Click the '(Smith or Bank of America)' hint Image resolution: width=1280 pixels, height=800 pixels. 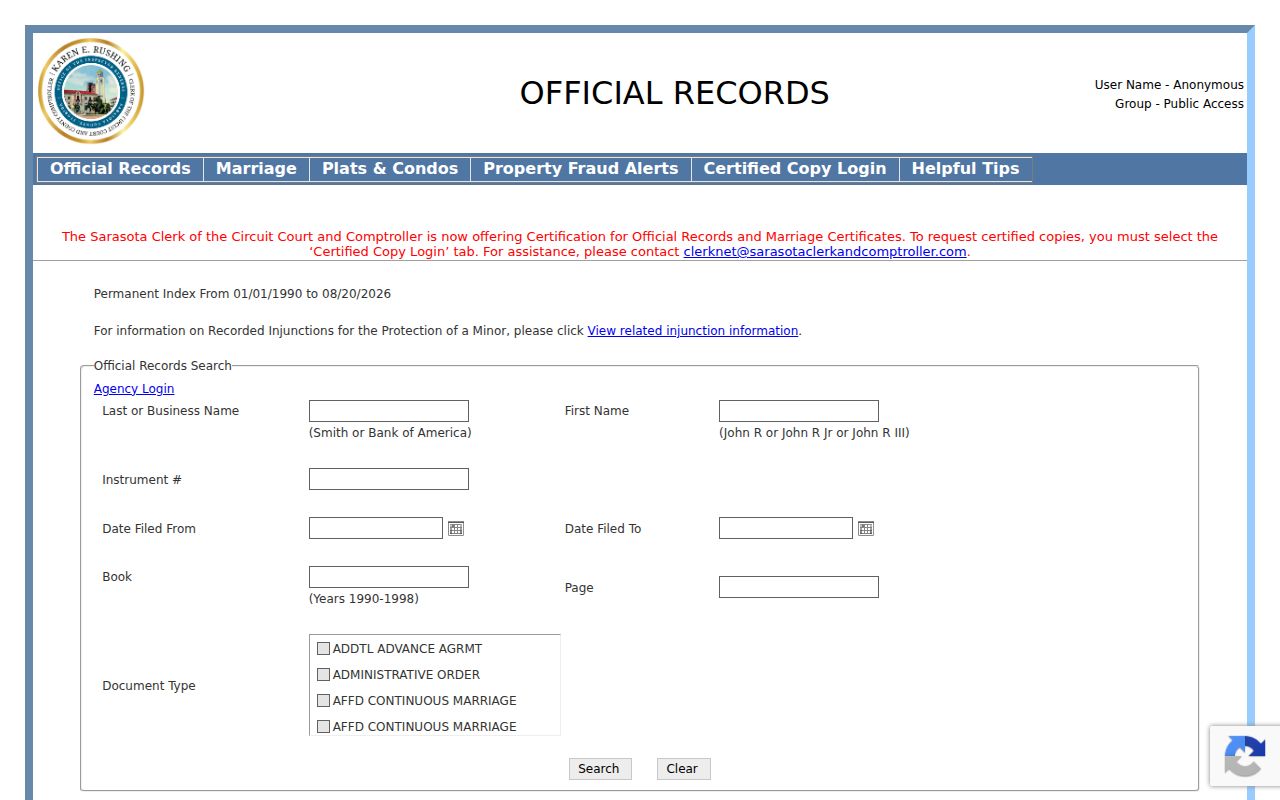390,433
